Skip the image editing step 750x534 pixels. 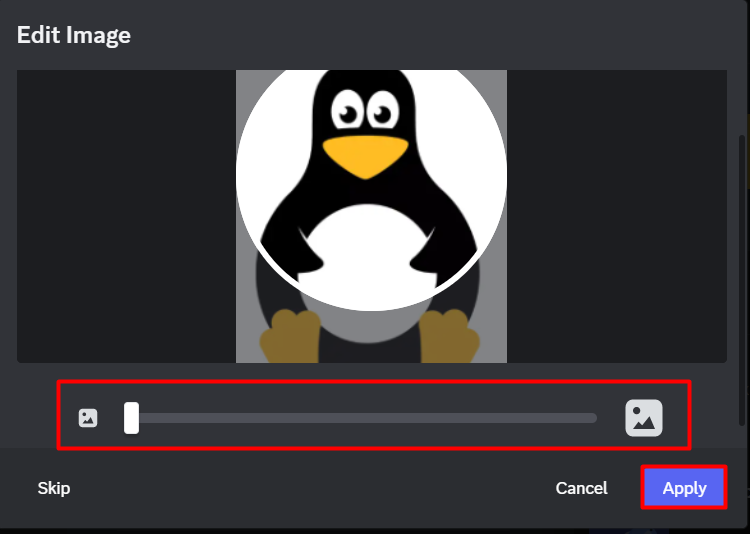54,488
